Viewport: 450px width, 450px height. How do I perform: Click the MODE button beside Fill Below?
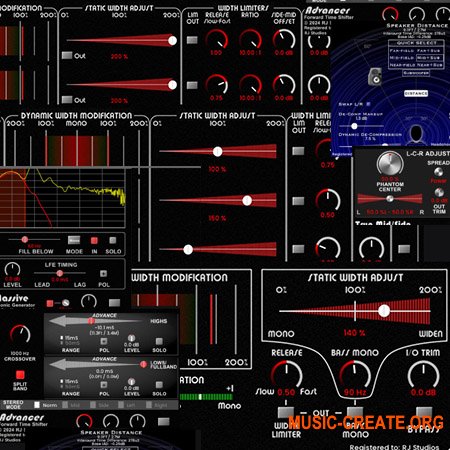(x=74, y=240)
